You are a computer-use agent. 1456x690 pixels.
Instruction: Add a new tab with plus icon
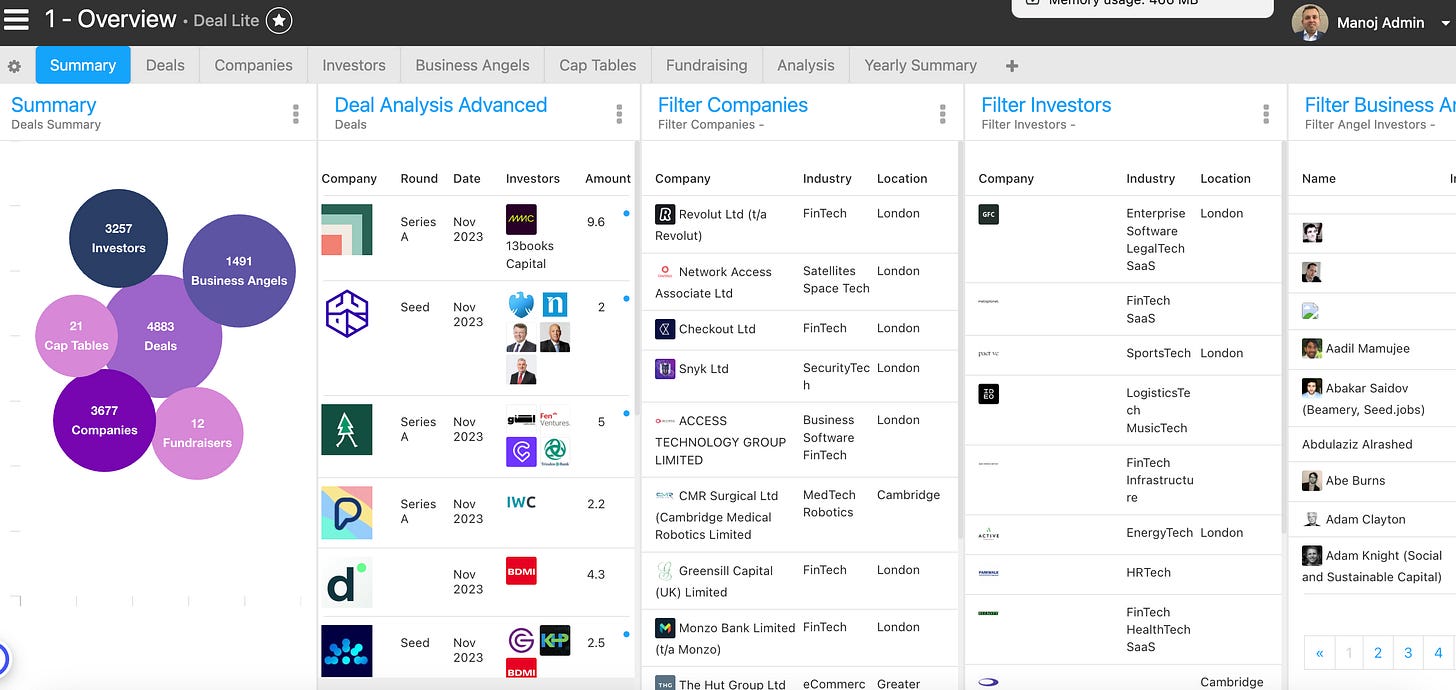pos(1012,66)
